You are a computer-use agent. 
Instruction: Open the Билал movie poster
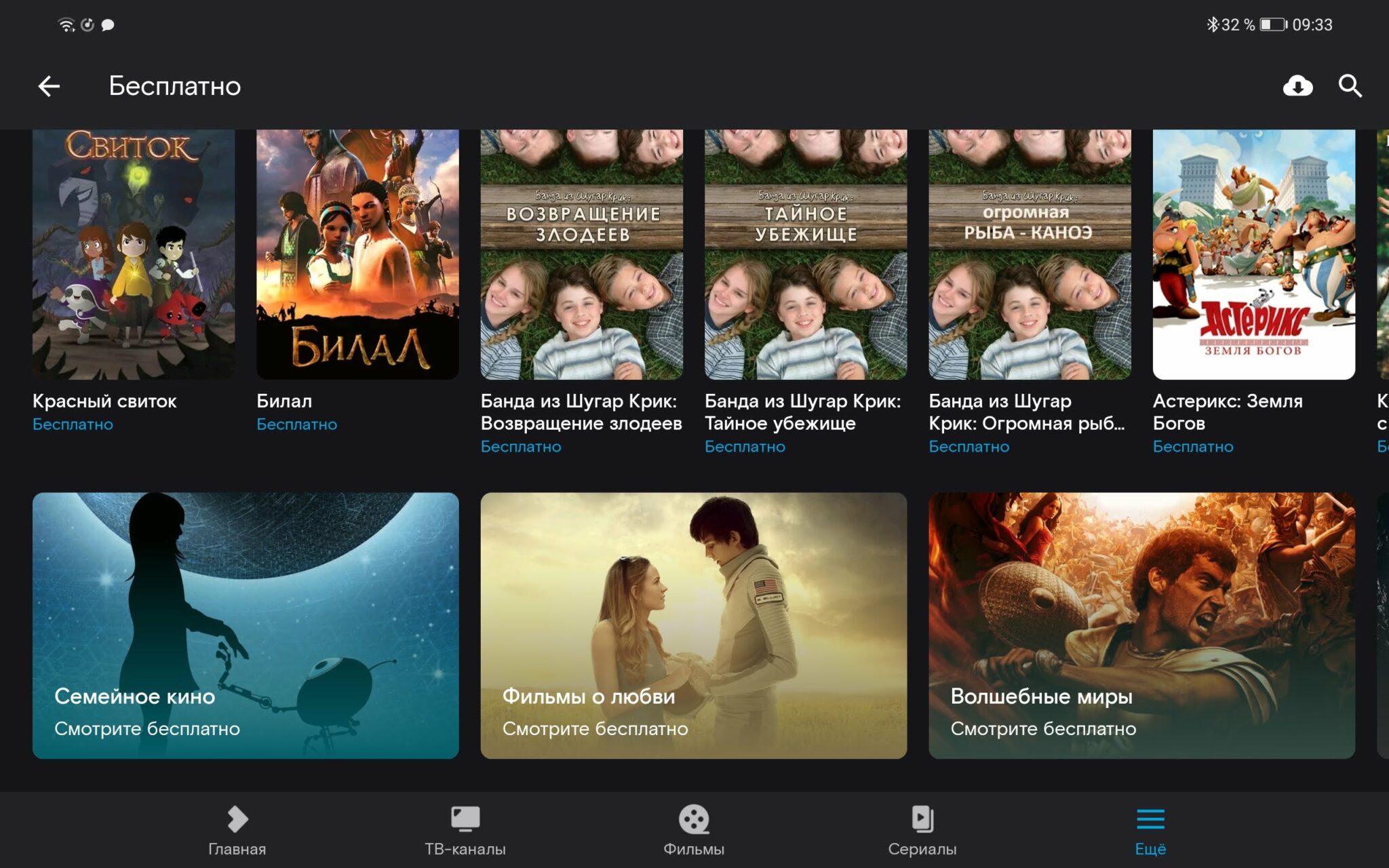(x=357, y=254)
